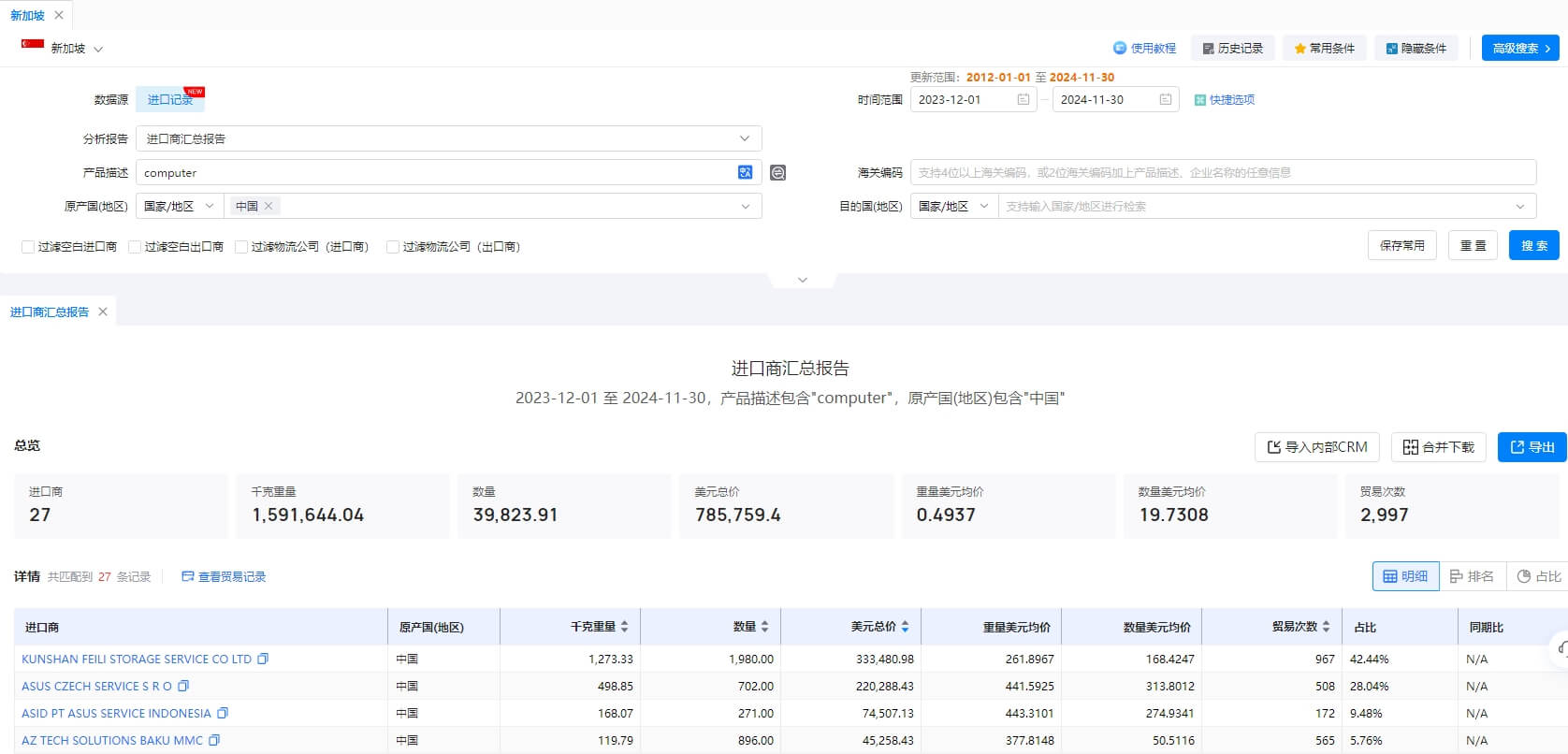Open 原产国 国家/地区 type dropdown
This screenshot has width=1568, height=754.
coord(180,206)
